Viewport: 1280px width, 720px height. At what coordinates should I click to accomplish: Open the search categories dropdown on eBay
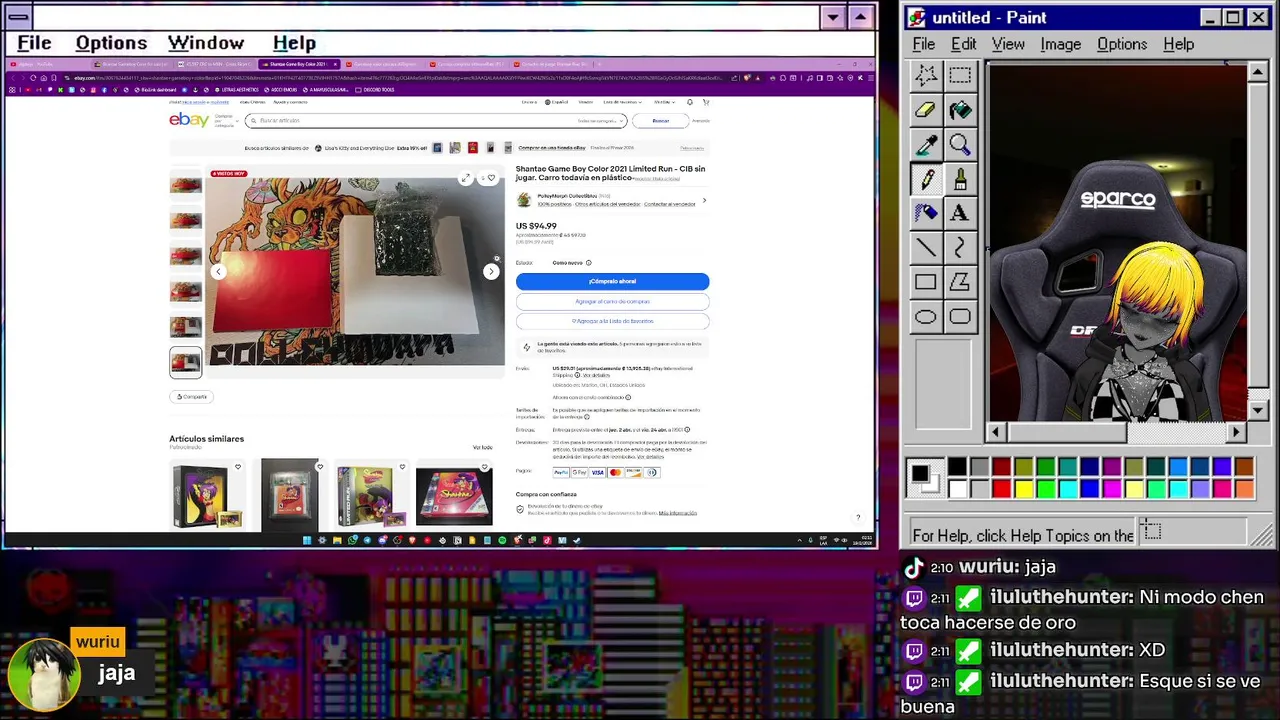599,121
